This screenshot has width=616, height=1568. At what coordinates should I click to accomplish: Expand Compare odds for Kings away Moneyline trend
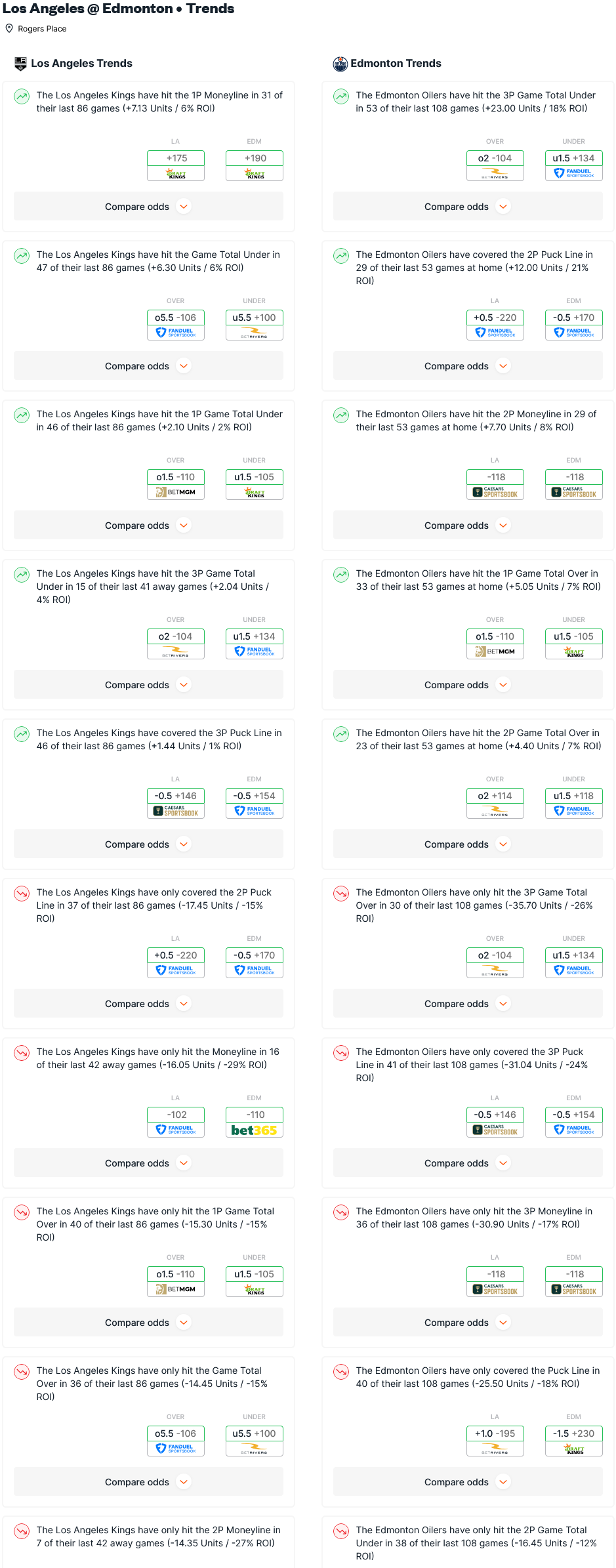tap(148, 1163)
